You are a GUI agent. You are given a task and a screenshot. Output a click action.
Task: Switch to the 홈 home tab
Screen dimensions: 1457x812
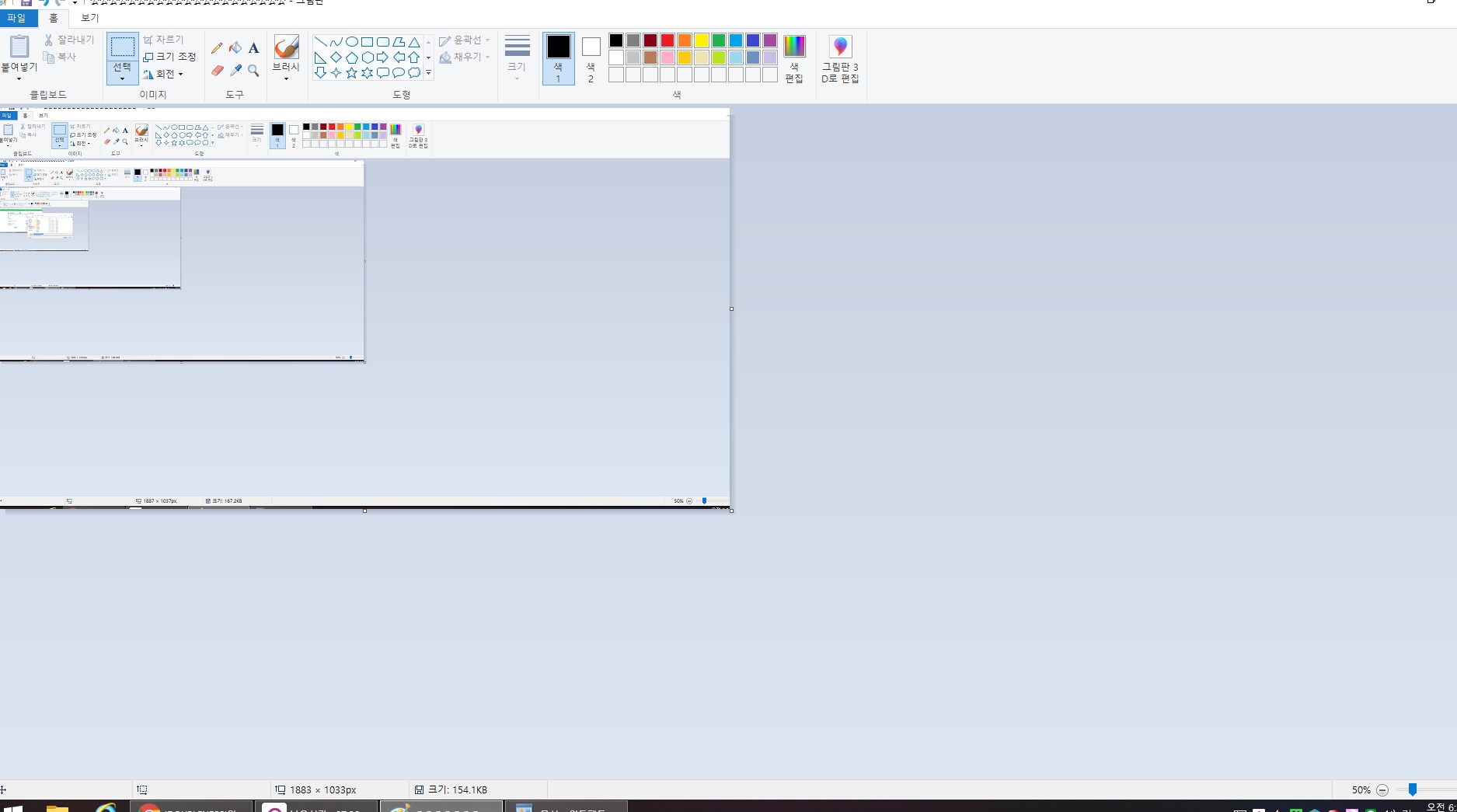click(54, 18)
